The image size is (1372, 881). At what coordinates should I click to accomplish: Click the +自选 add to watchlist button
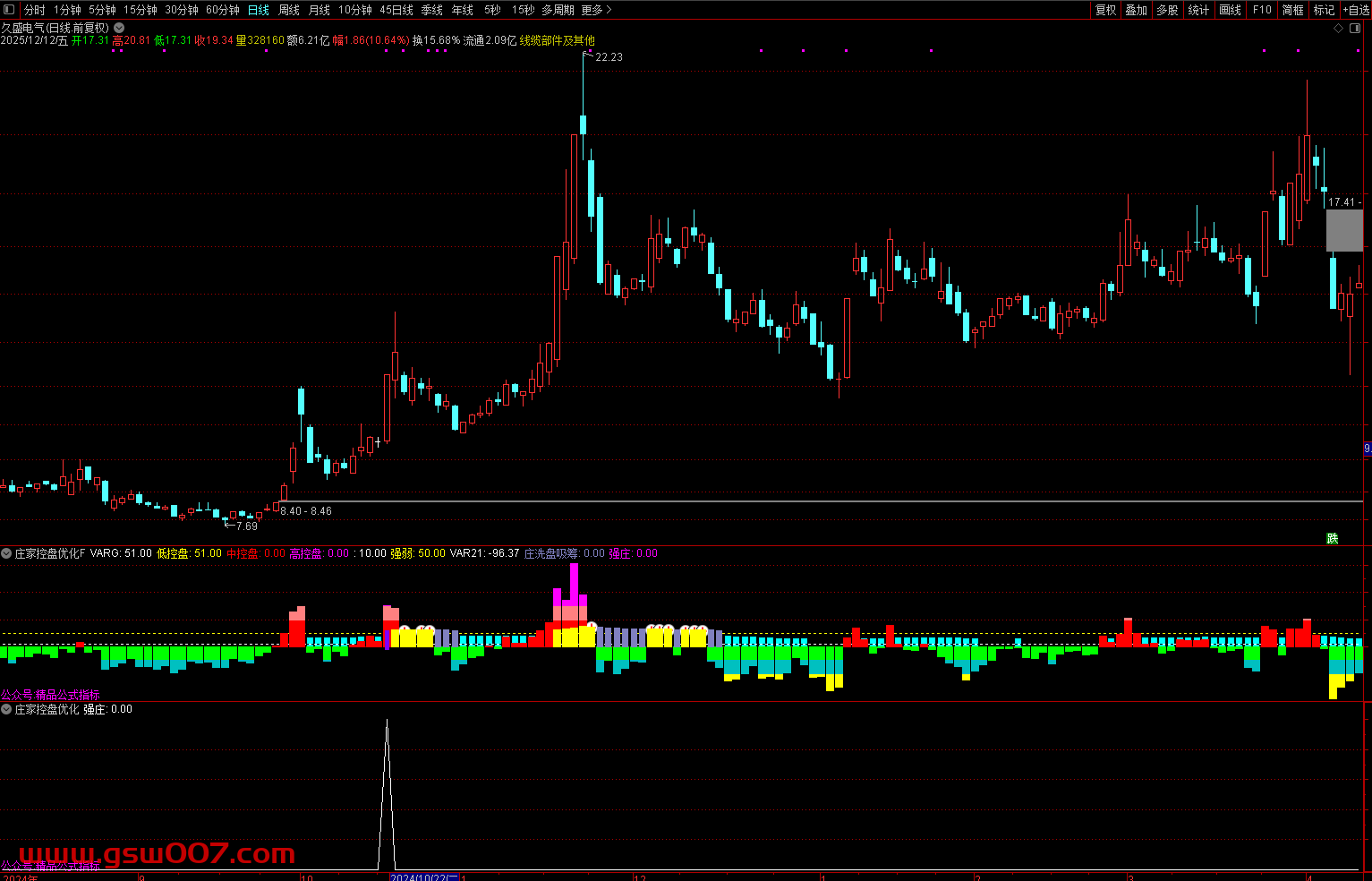coord(1356,10)
